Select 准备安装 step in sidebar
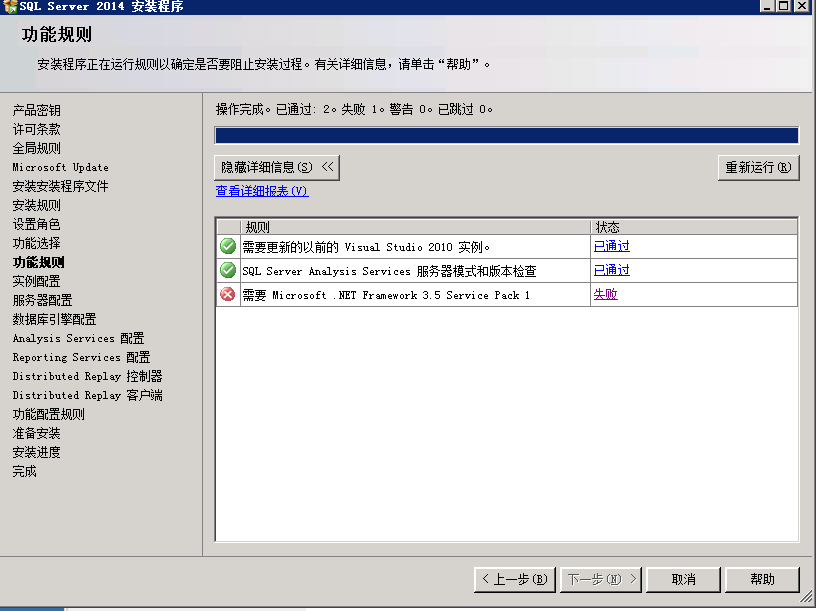This screenshot has width=816, height=611. [36, 433]
